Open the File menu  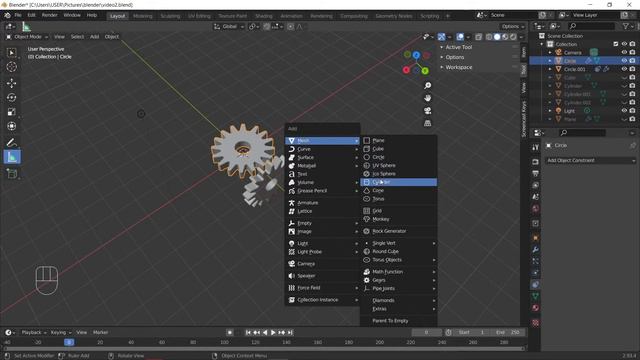point(18,15)
